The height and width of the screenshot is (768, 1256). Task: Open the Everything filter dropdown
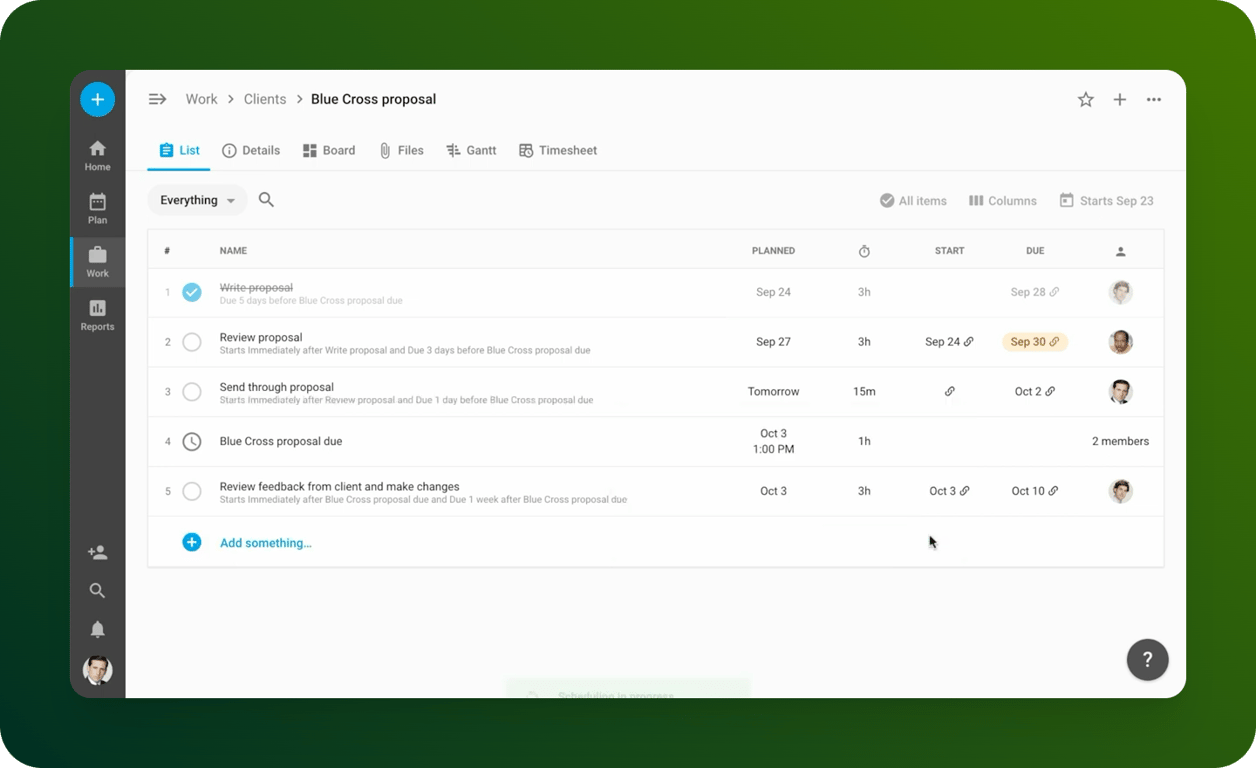coord(197,200)
